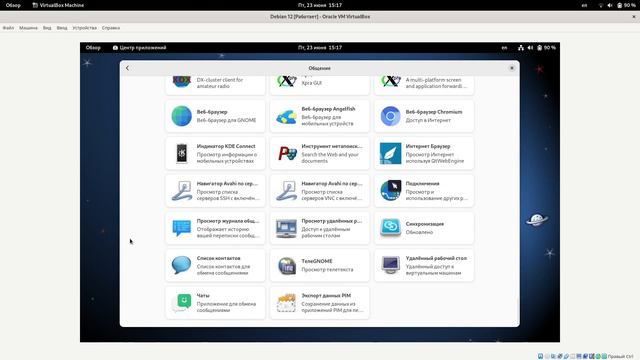Open Навигатор Avahi for SSH servers icon
This screenshot has height=360, width=640.
(182, 191)
